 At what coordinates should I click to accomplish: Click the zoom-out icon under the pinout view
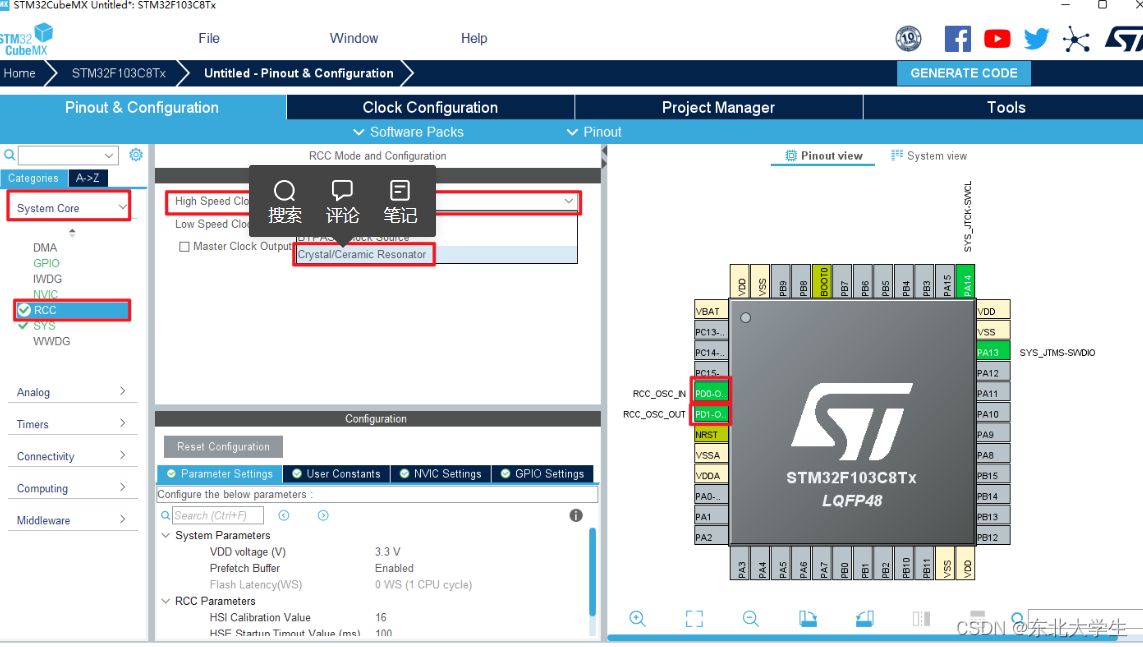[x=751, y=618]
